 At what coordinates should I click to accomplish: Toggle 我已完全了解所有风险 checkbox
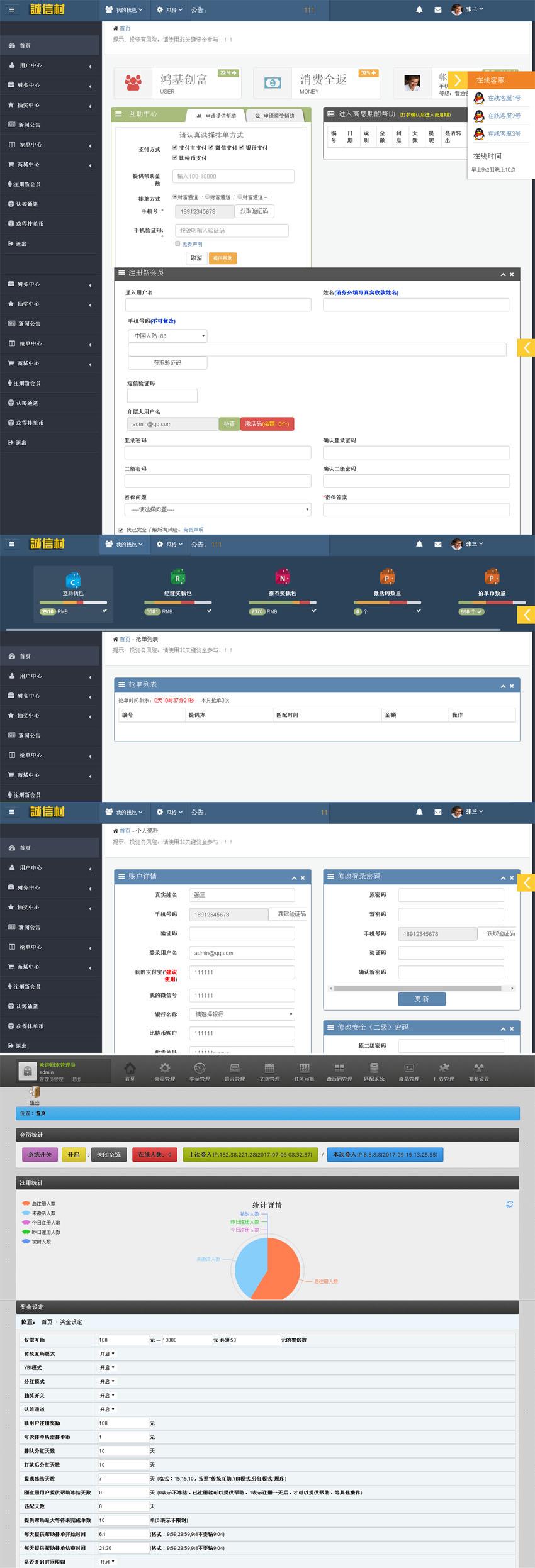(121, 530)
